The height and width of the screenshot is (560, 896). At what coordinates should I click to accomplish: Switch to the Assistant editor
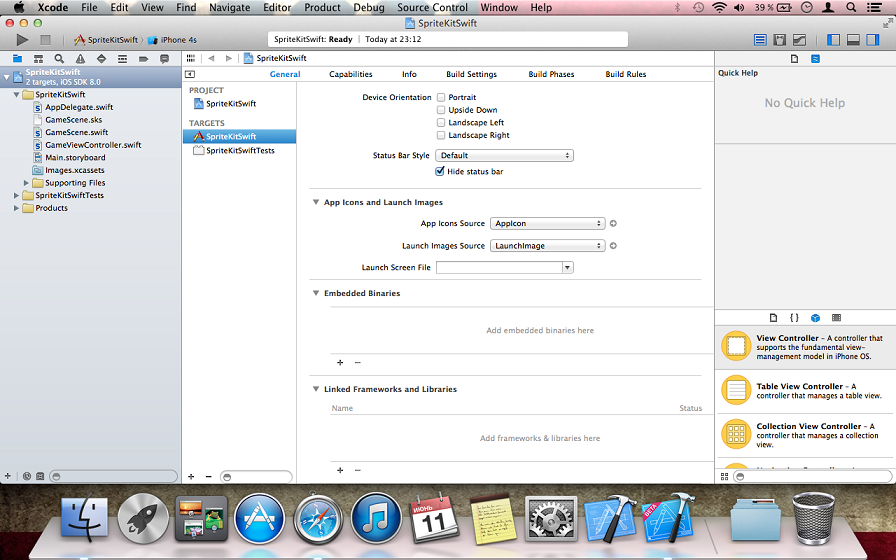pyautogui.click(x=779, y=39)
